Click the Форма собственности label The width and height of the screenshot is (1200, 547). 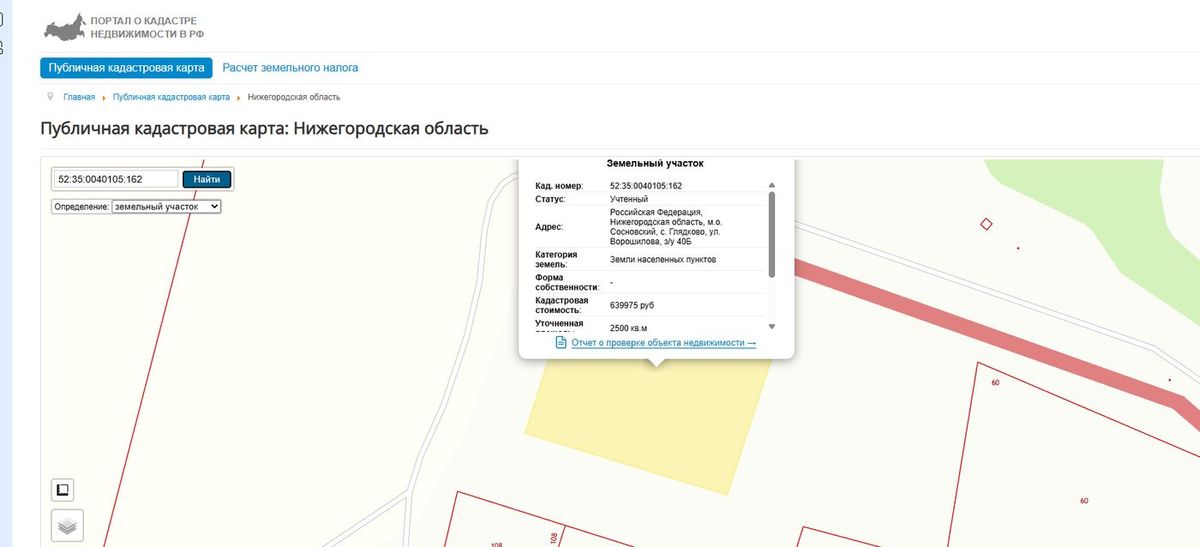566,282
